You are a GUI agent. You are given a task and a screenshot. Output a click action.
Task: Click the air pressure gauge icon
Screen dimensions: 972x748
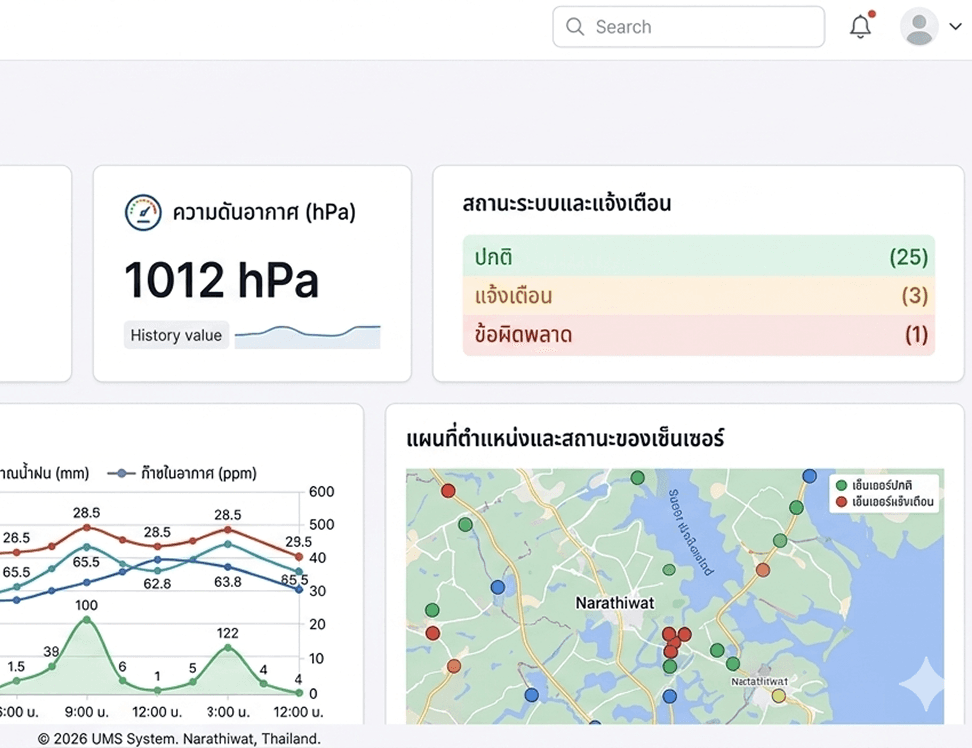click(143, 213)
